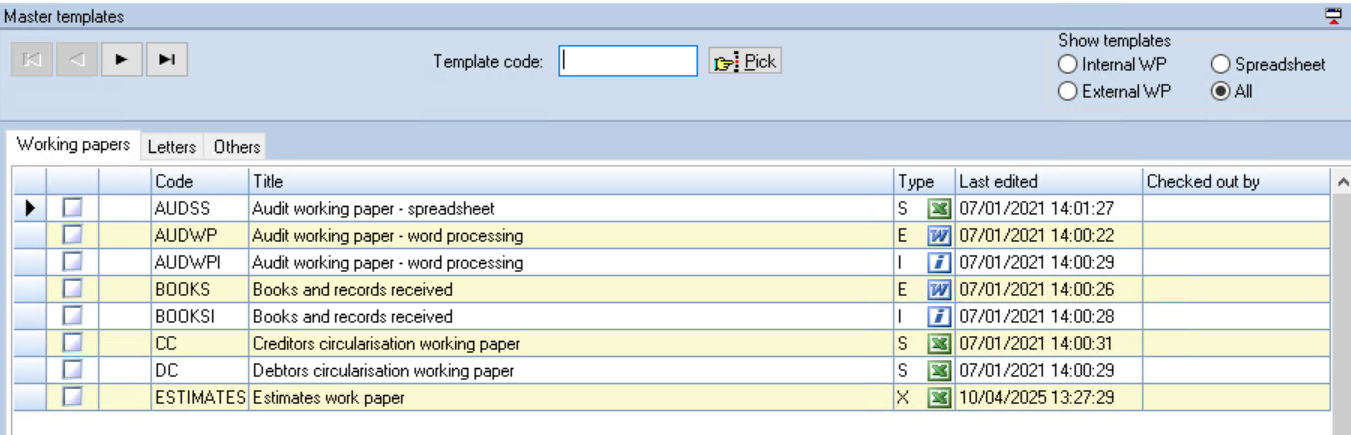
Task: Tick the checkbox for BOOKS row
Action: [72, 290]
